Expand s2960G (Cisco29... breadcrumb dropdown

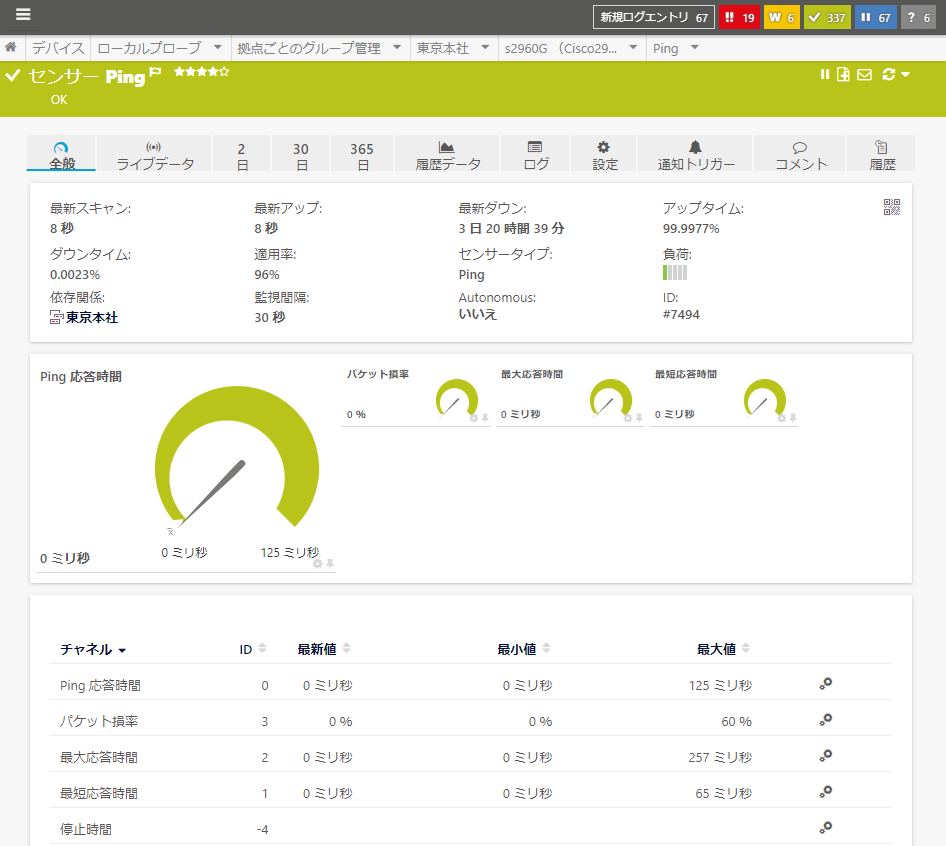(633, 46)
